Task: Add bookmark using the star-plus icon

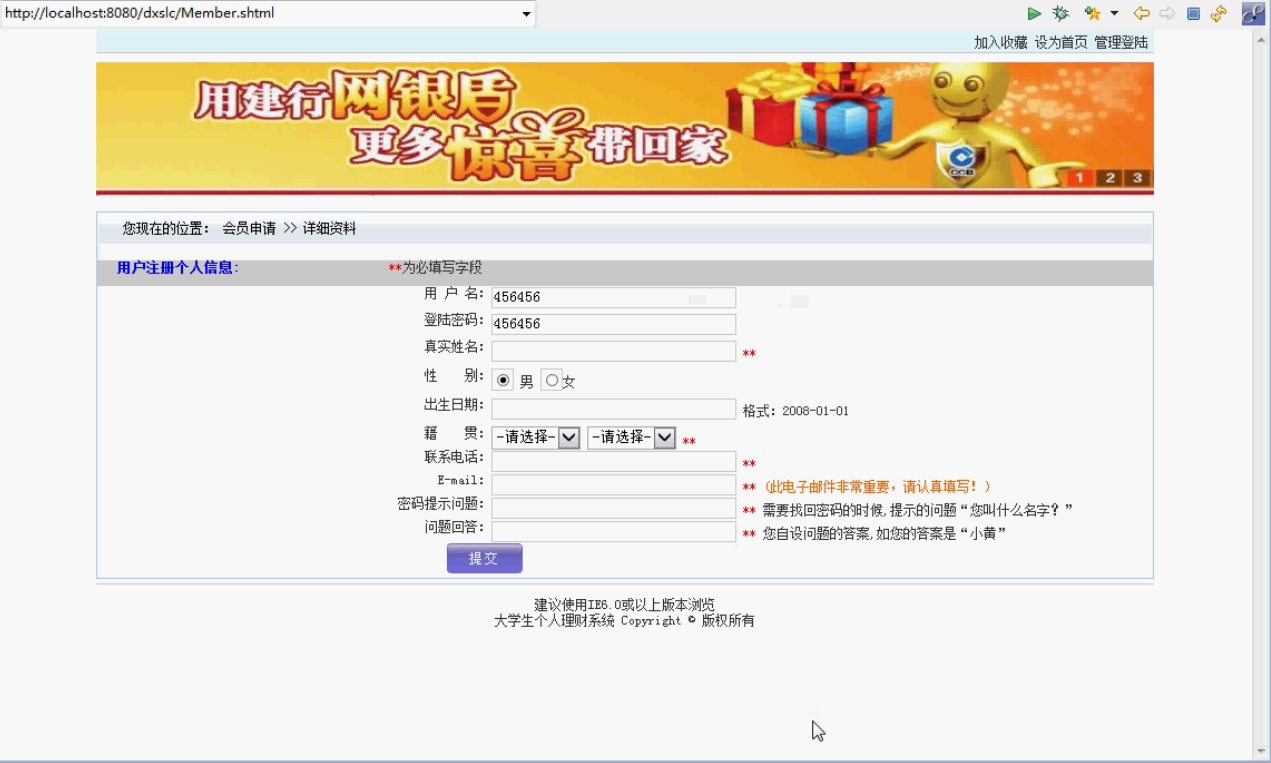Action: [1092, 14]
